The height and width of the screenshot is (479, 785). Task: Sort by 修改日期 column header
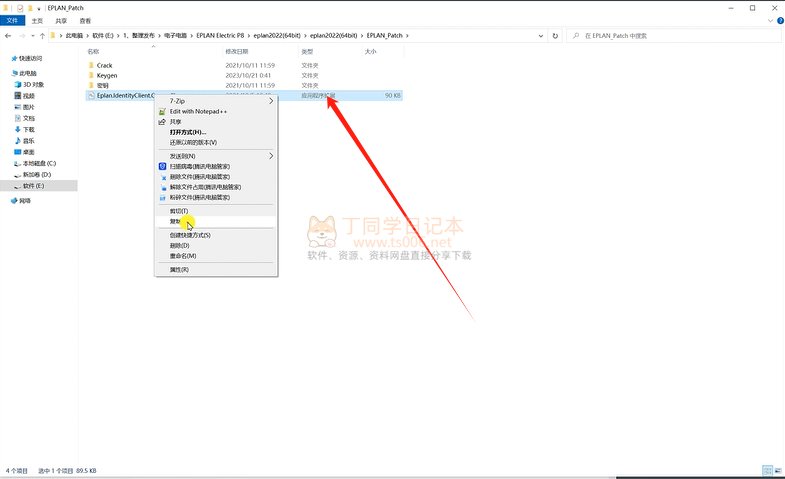coord(237,52)
